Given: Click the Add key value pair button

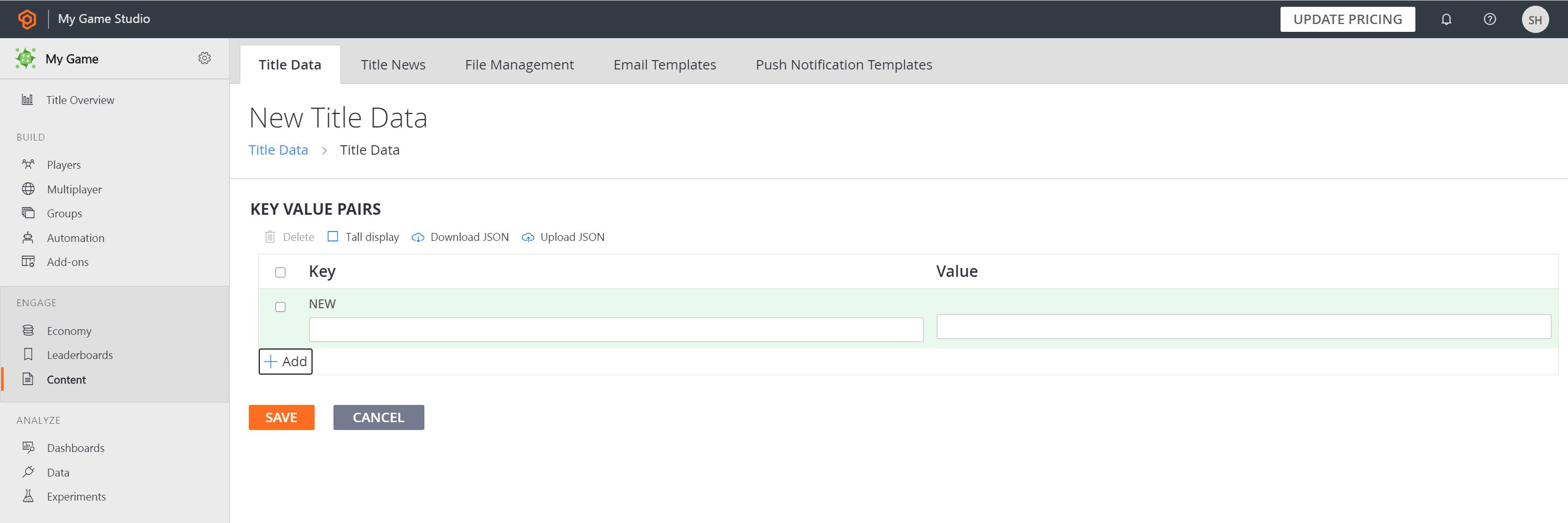Looking at the screenshot, I should pyautogui.click(x=285, y=361).
